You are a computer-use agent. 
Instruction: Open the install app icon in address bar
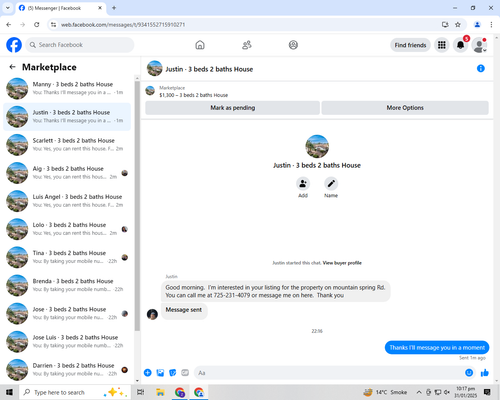pyautogui.click(x=445, y=24)
